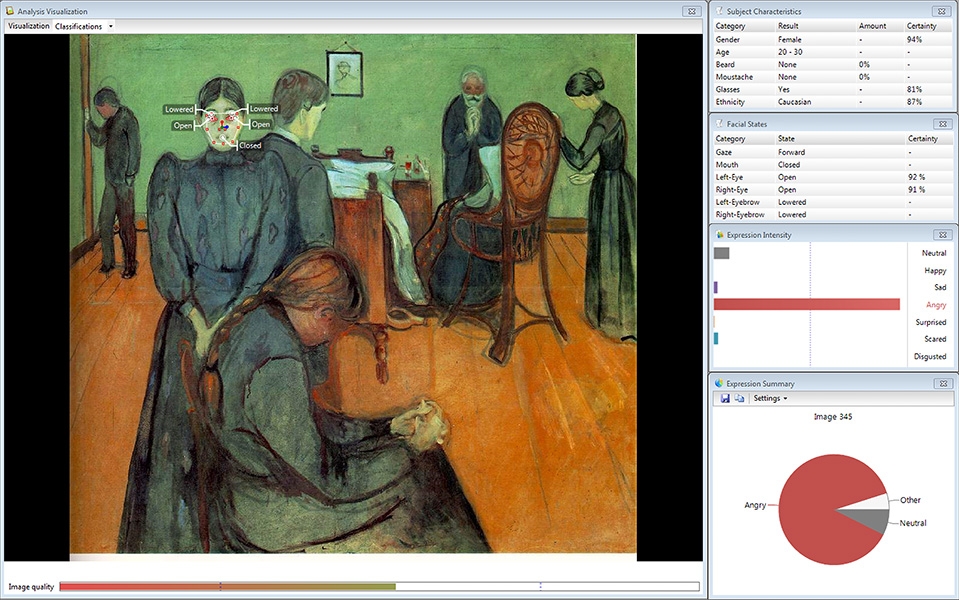
Task: Click the Analysis Visualization window title icon
Action: tap(9, 11)
